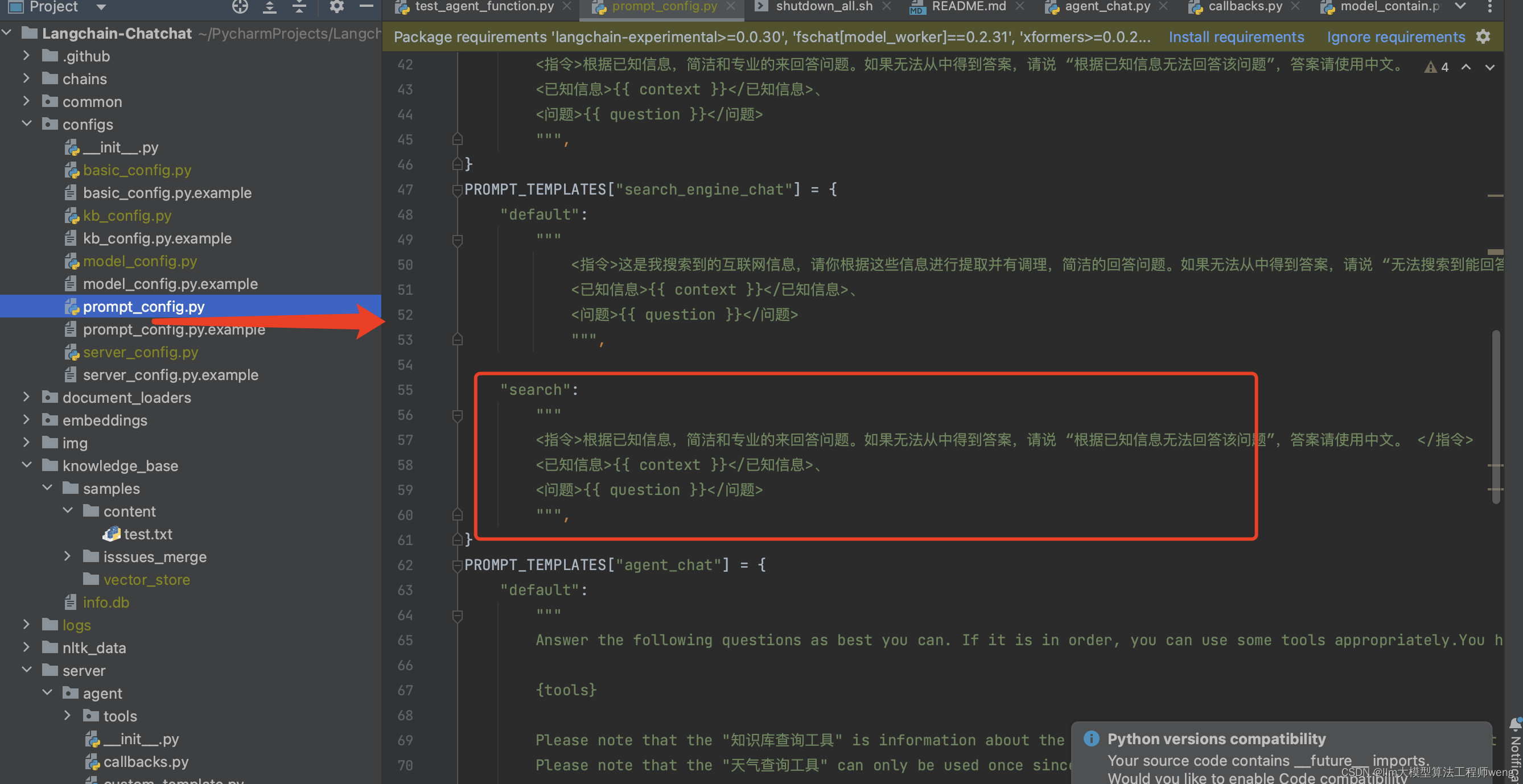Click the Collapse All icon in Project toolbar

click(x=299, y=7)
